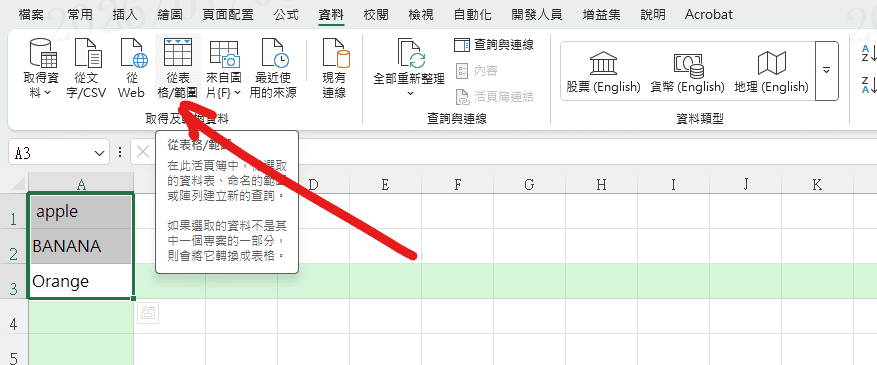Choose the 貨幣 (English) data type

tap(687, 72)
